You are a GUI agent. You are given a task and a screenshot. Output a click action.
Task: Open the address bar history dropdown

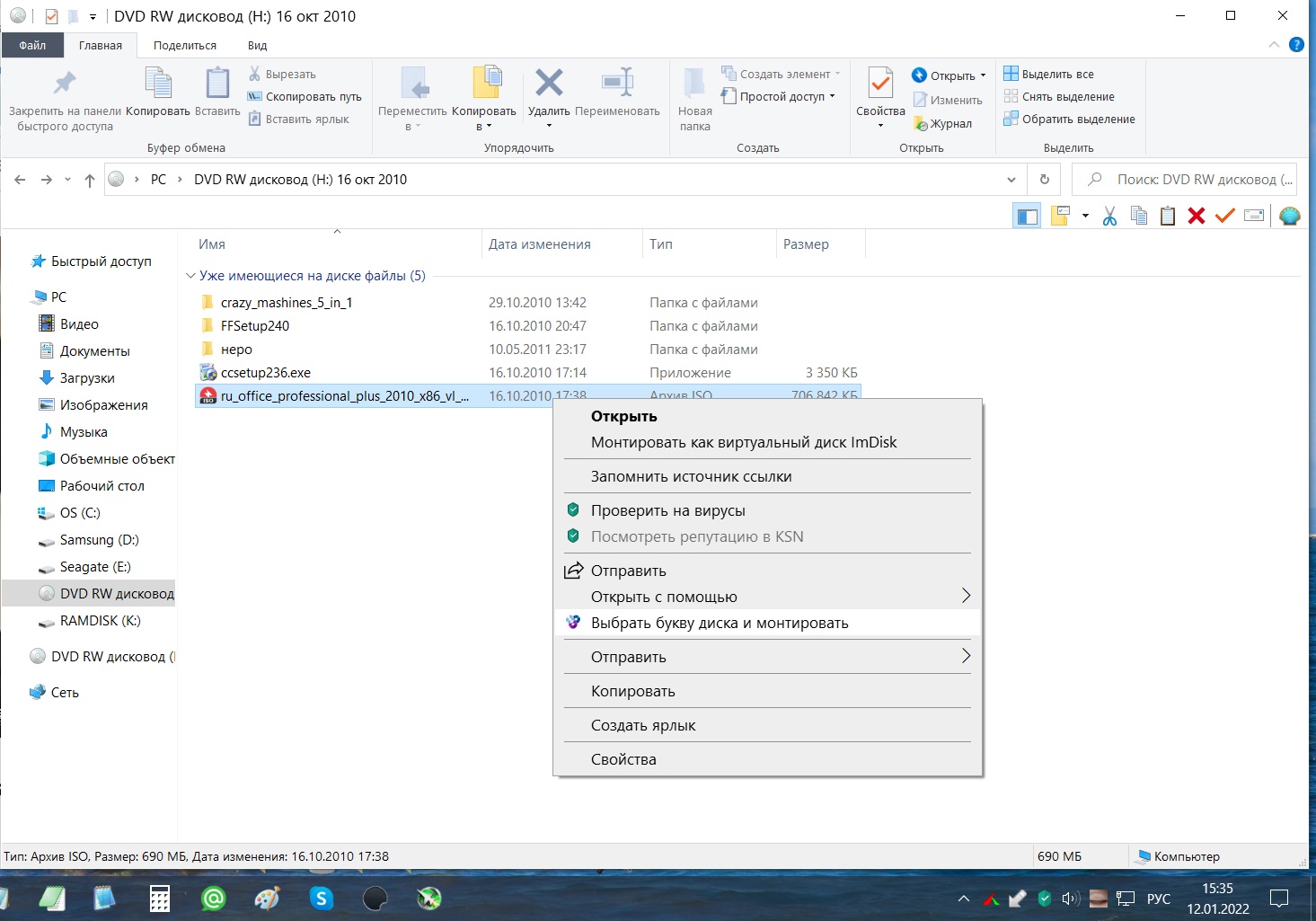(1011, 180)
